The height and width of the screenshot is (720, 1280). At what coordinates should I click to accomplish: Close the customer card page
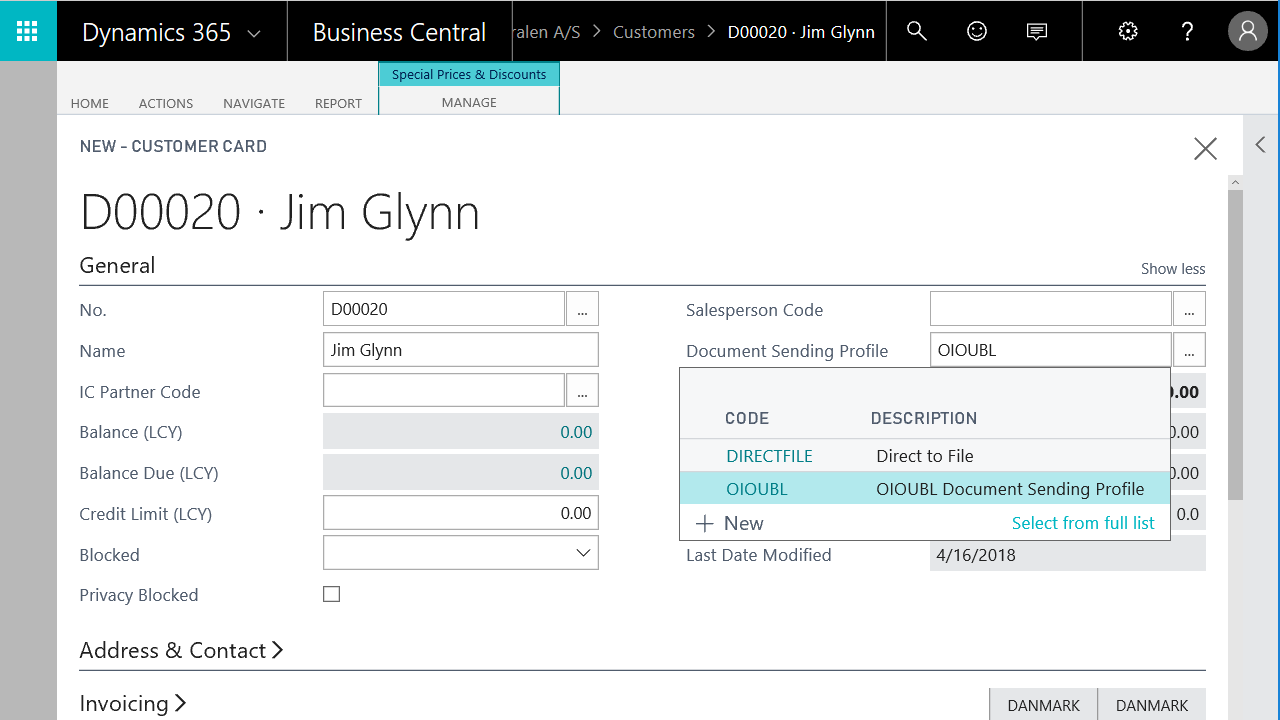1205,149
